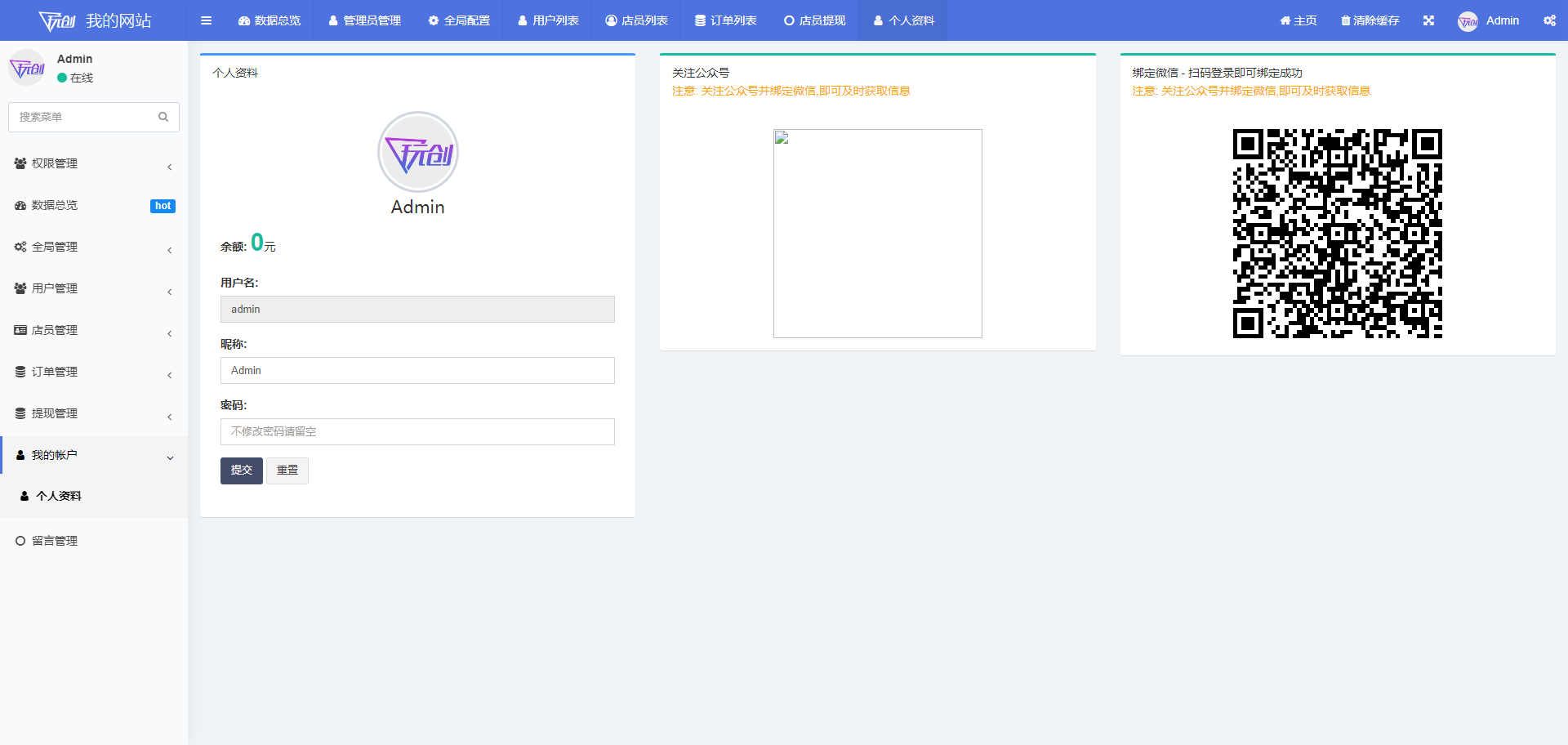Open the 数据总览 tab in top bar

(x=269, y=20)
